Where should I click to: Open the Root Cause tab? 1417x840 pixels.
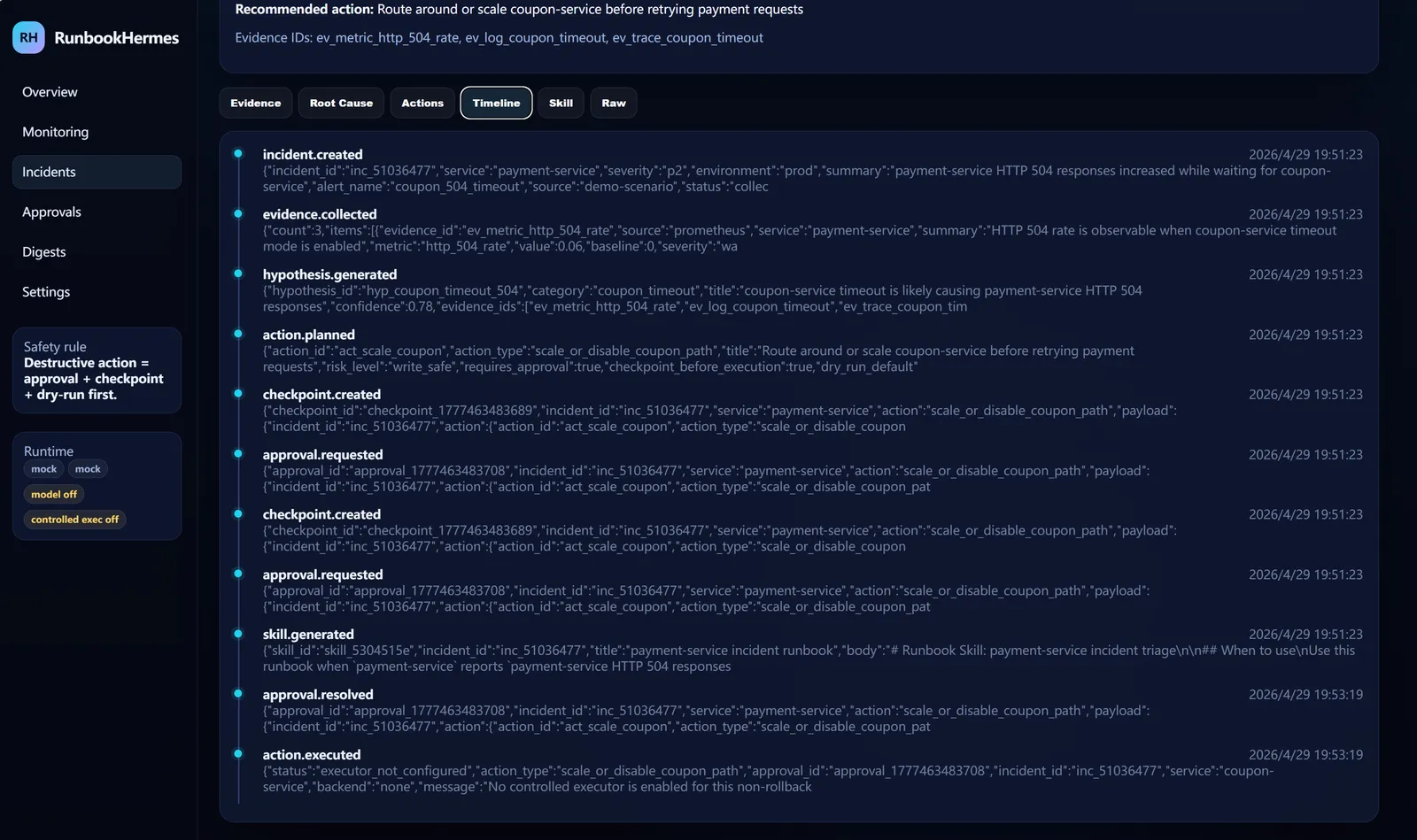(341, 103)
